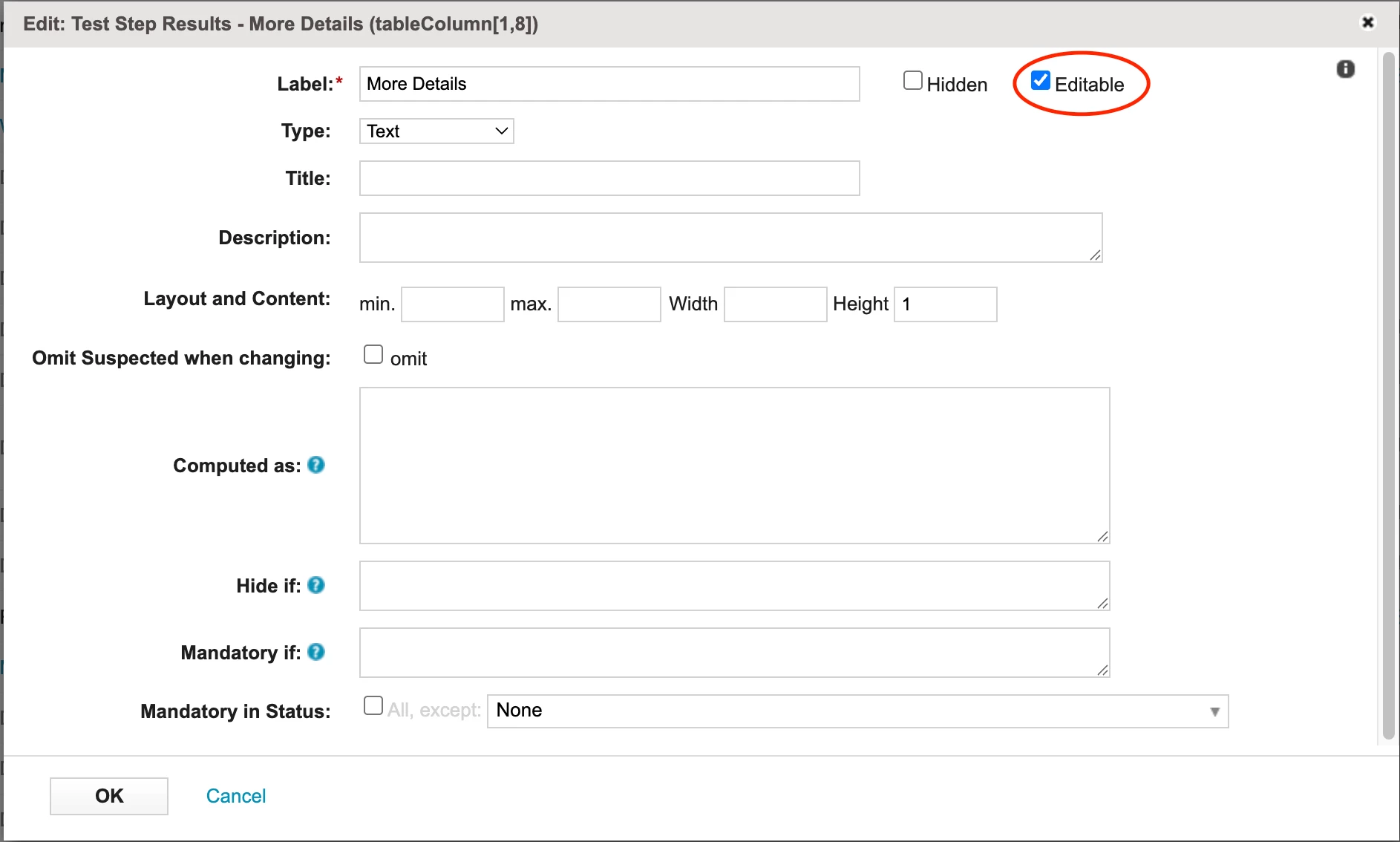Click the 'Layout and Content:' label
Viewport: 1400px width, 842px height.
pyautogui.click(x=237, y=298)
